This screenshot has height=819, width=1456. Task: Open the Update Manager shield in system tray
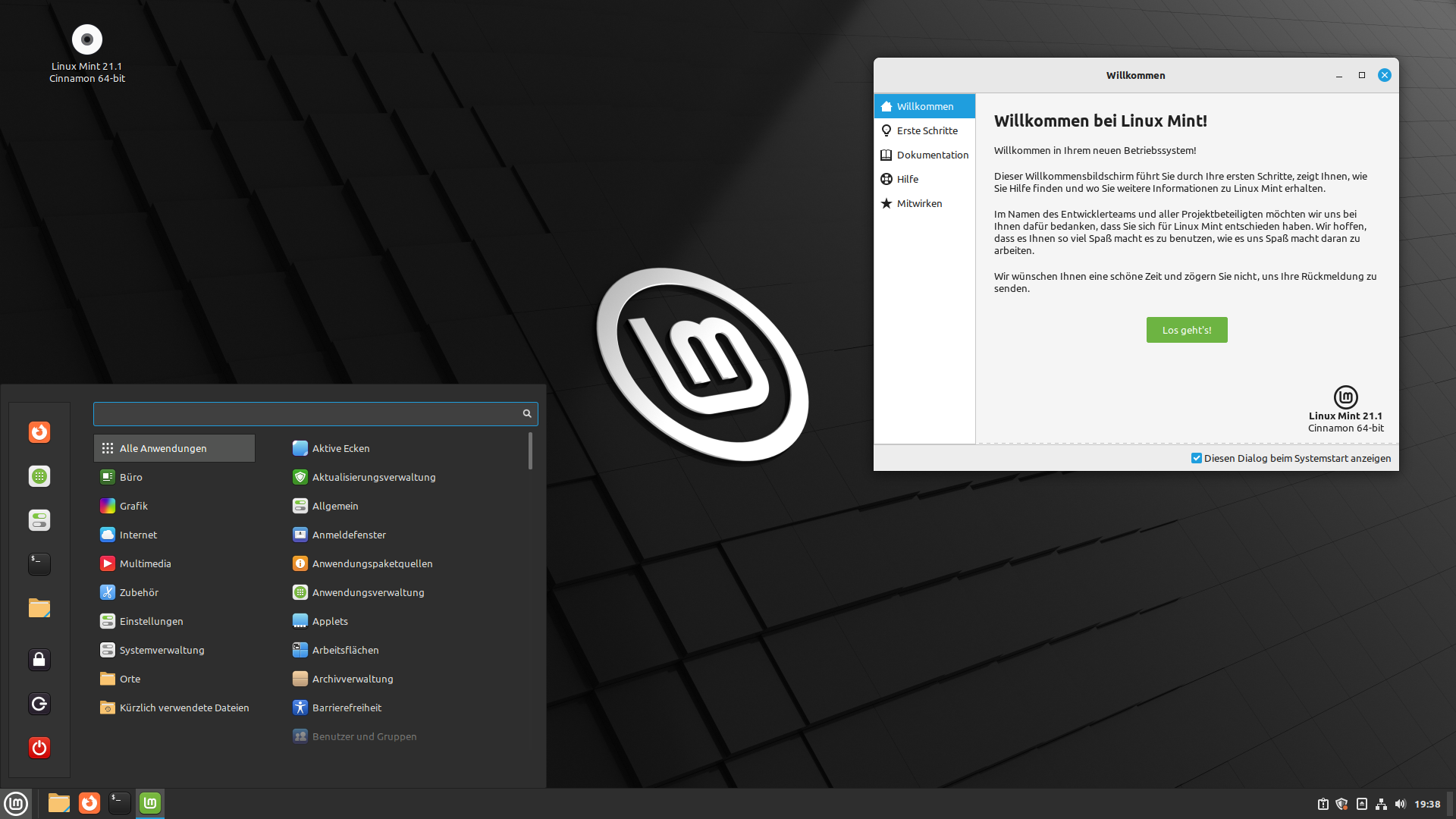click(x=1343, y=803)
